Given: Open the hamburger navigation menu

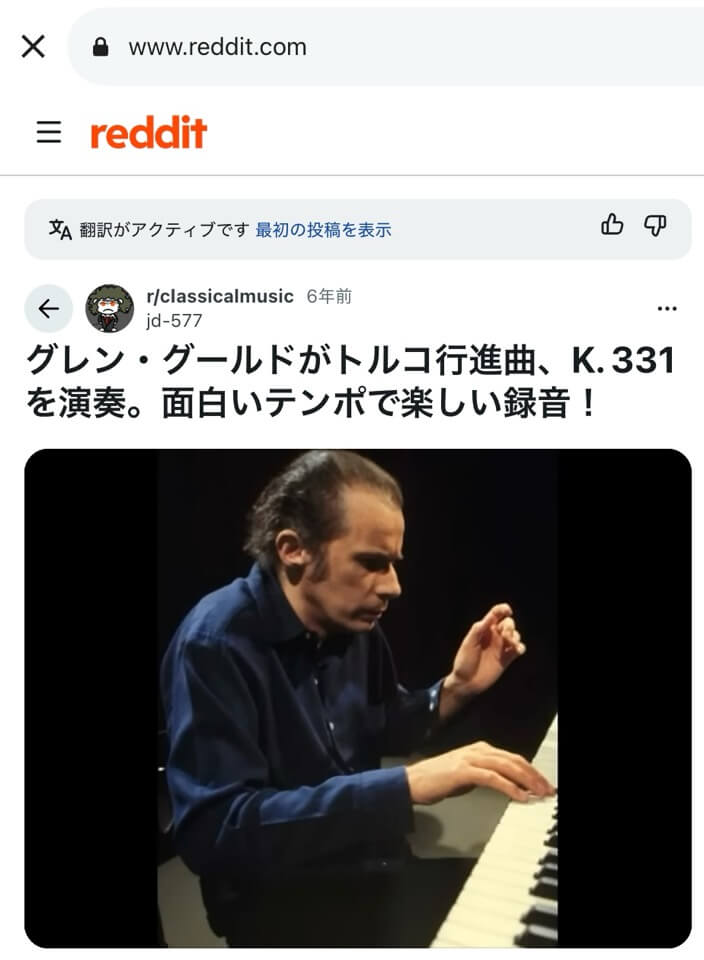Looking at the screenshot, I should click(x=49, y=132).
